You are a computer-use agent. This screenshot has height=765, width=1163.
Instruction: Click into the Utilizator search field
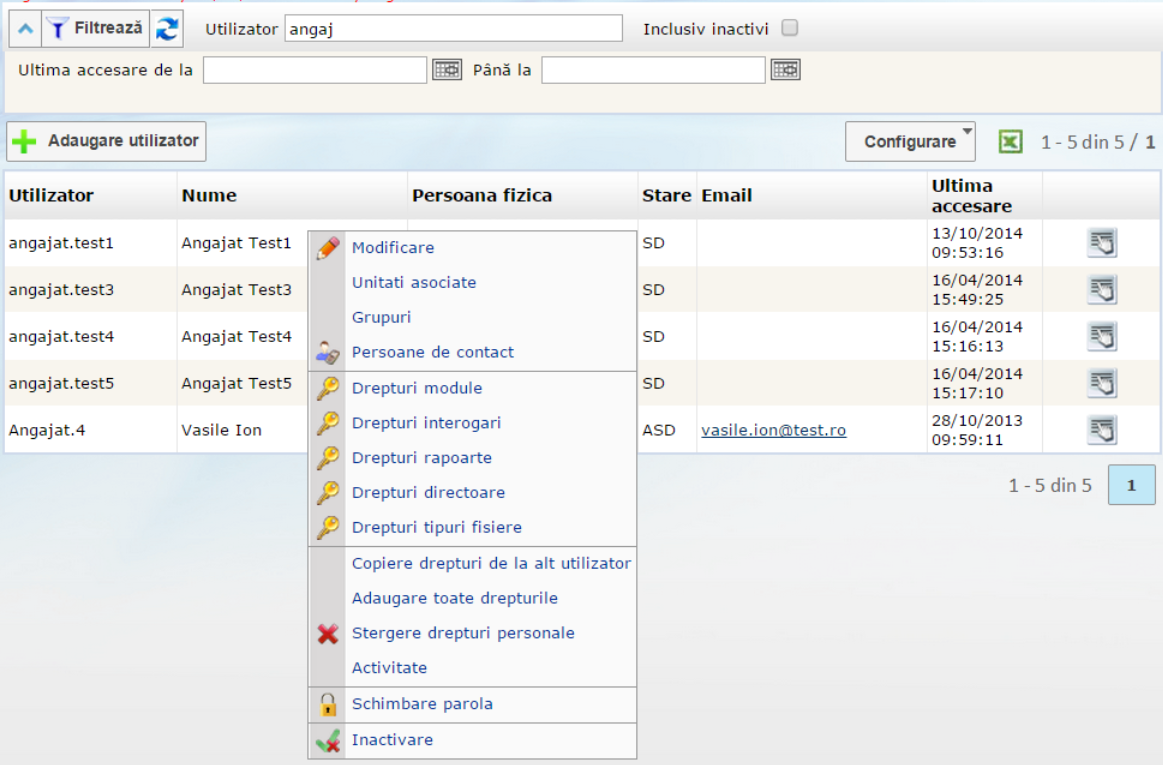pyautogui.click(x=453, y=29)
